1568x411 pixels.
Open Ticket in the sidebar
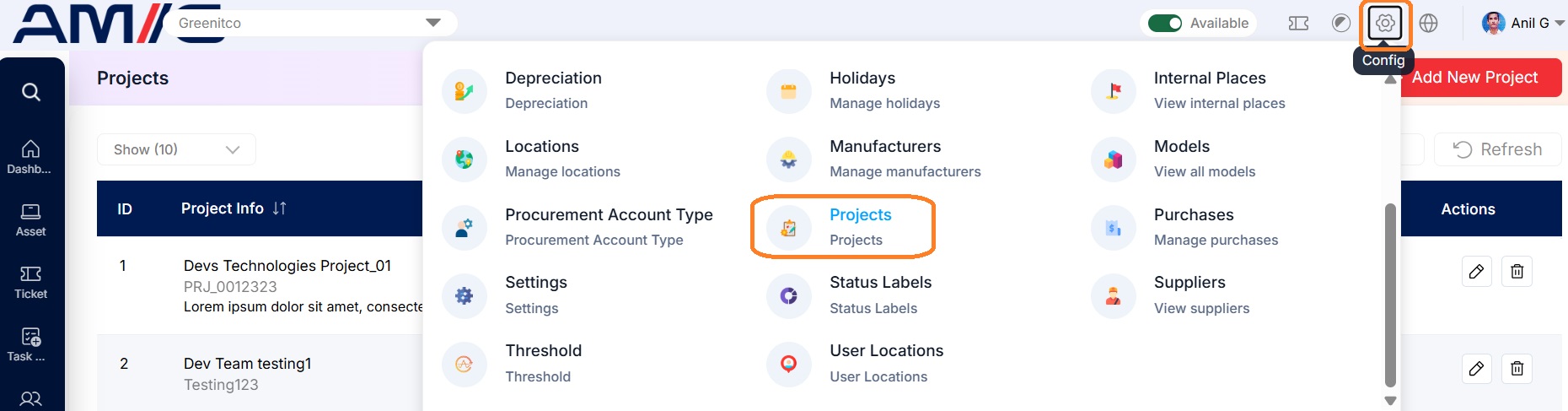(x=30, y=283)
